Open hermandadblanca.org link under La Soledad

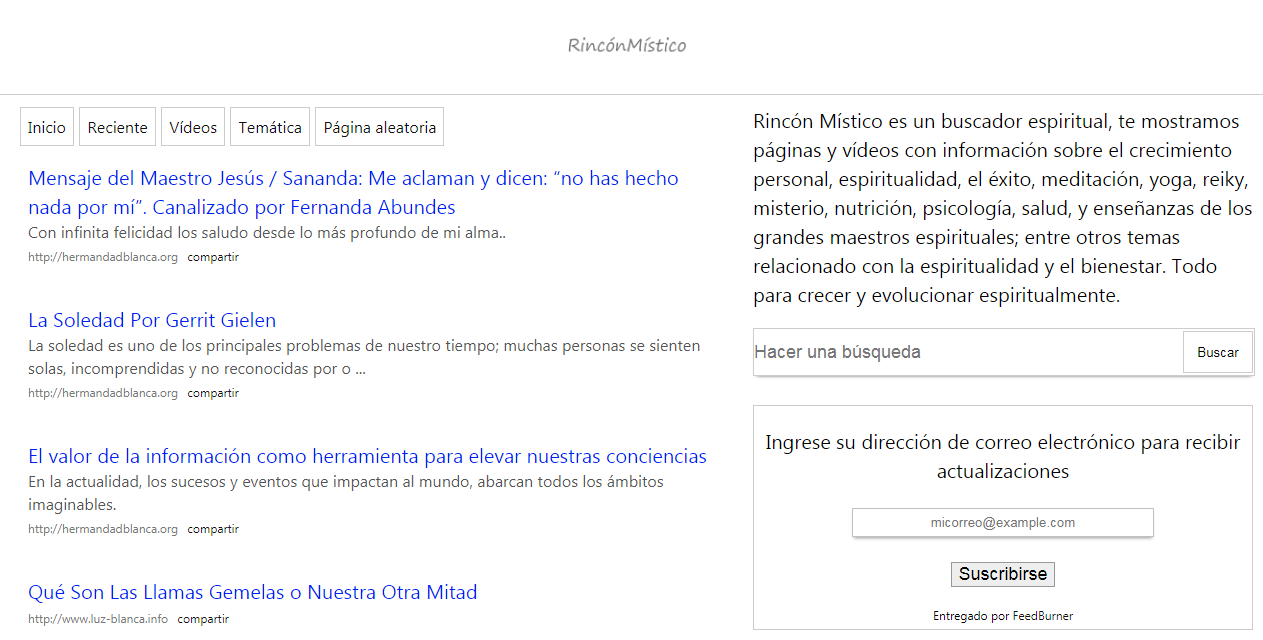coord(103,393)
